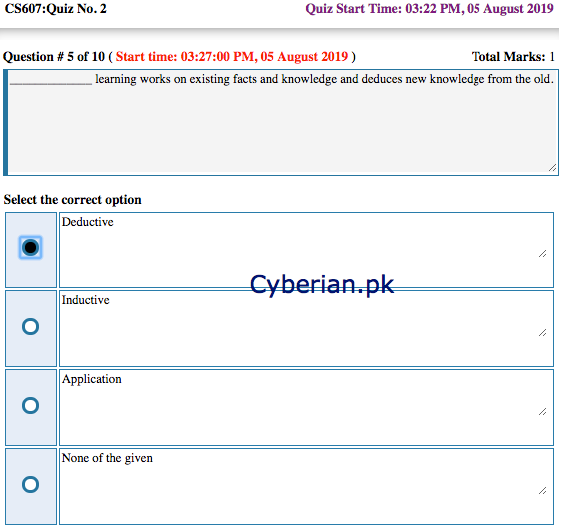Image resolution: width=561 pixels, height=529 pixels.
Task: Click the 'Question # 5 of 10' label
Action: [54, 57]
